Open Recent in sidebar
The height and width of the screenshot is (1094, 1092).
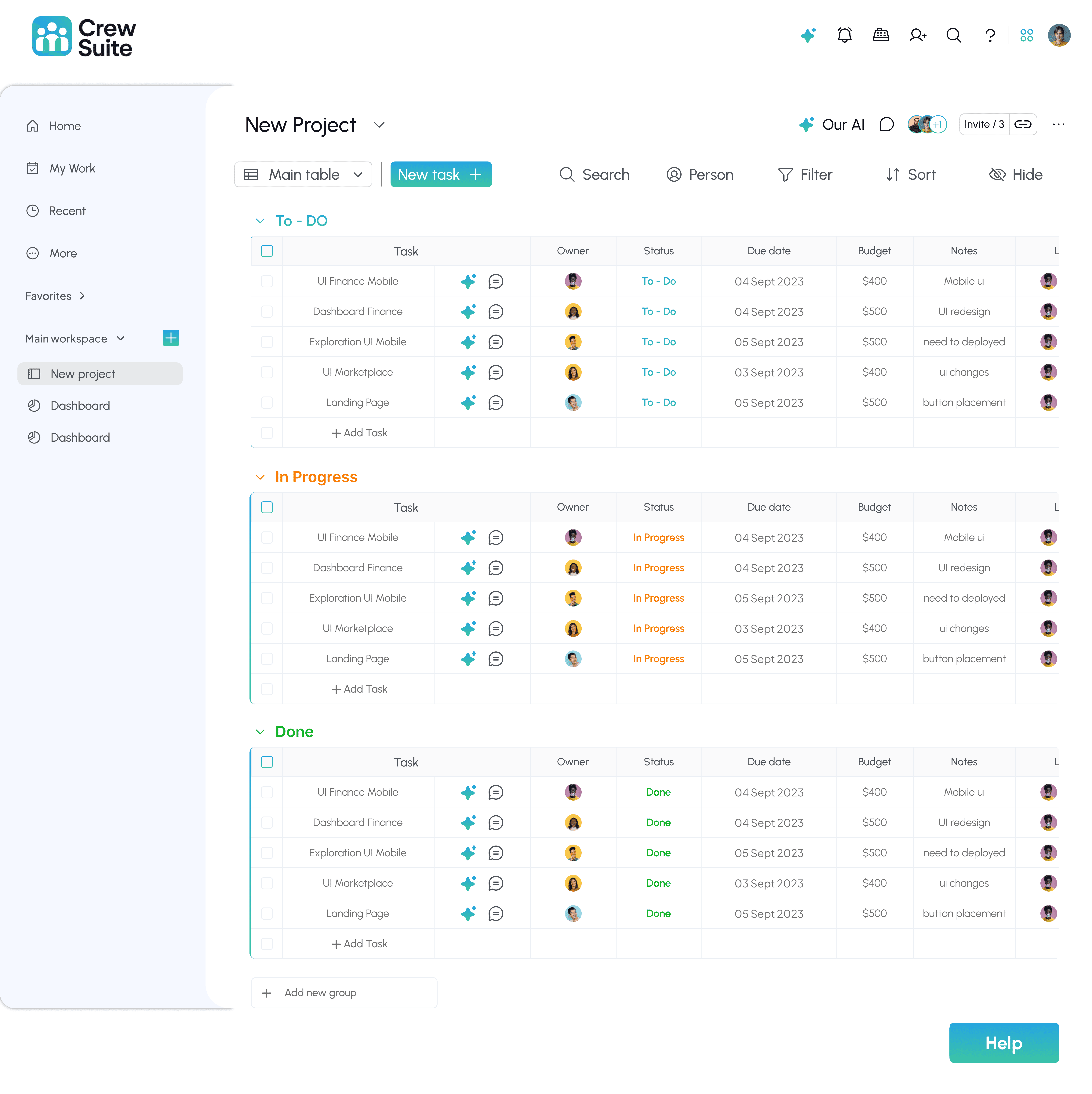[56, 211]
